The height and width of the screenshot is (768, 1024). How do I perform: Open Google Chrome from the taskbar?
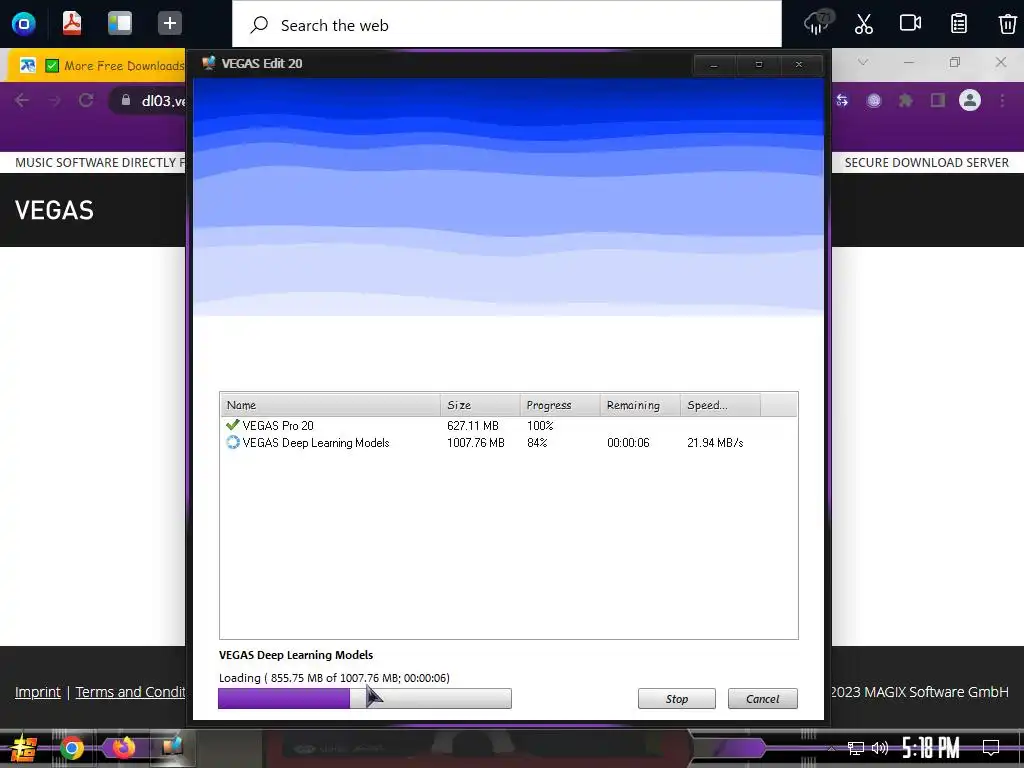[x=72, y=748]
